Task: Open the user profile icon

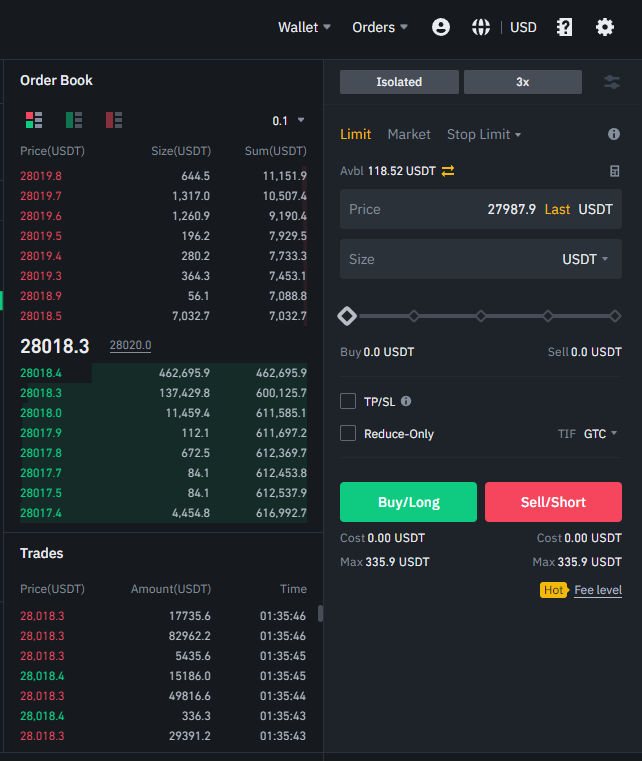Action: 441,27
